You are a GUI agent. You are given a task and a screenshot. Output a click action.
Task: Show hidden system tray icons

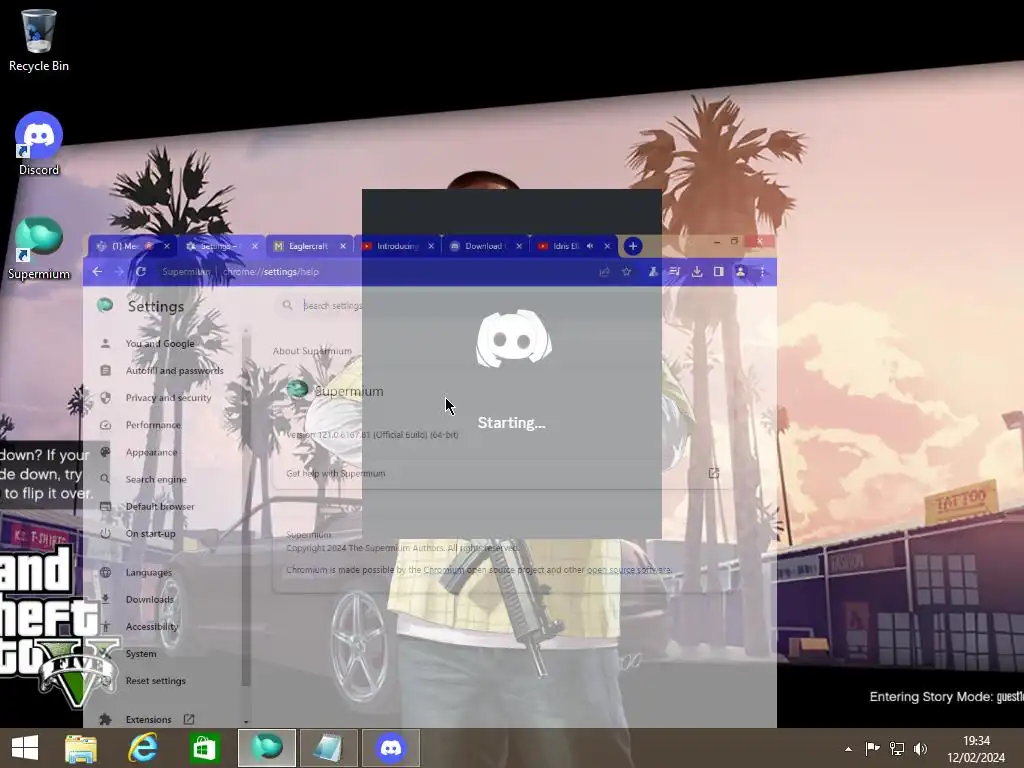pos(848,749)
